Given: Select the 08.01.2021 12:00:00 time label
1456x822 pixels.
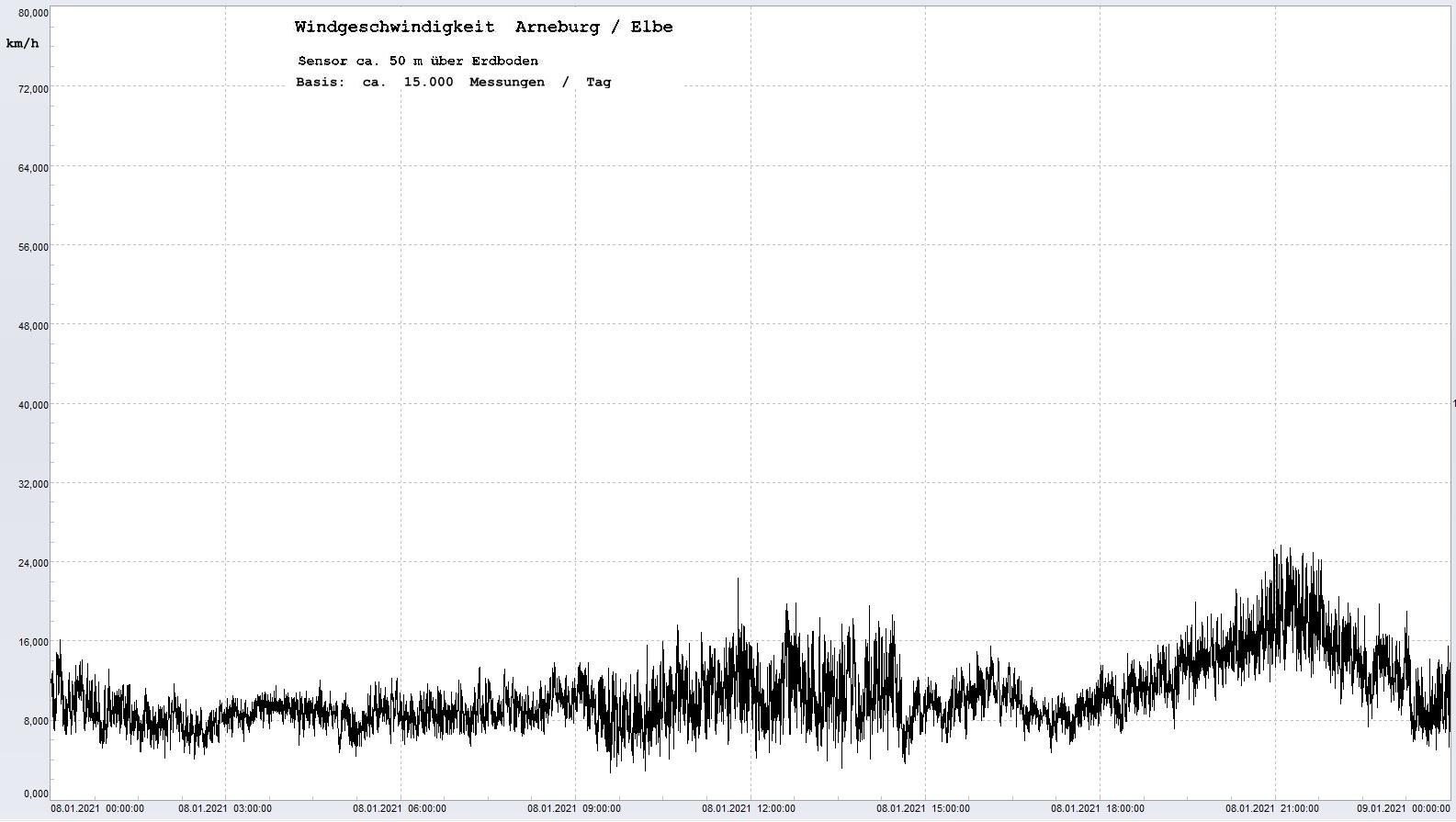Looking at the screenshot, I should click(x=749, y=809).
